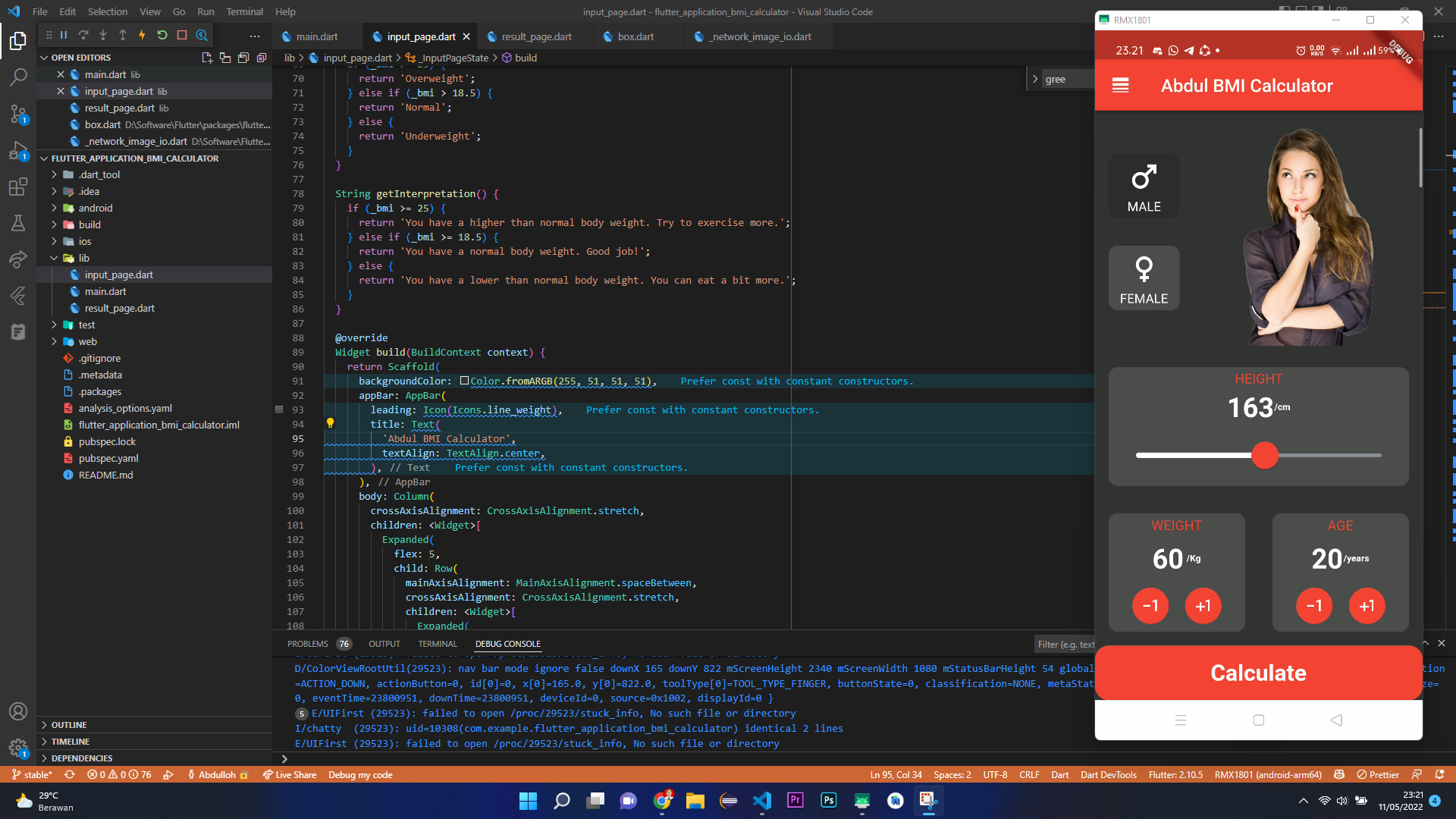Decrease age with minus button
Screen dimensions: 1456x819
coord(1314,606)
